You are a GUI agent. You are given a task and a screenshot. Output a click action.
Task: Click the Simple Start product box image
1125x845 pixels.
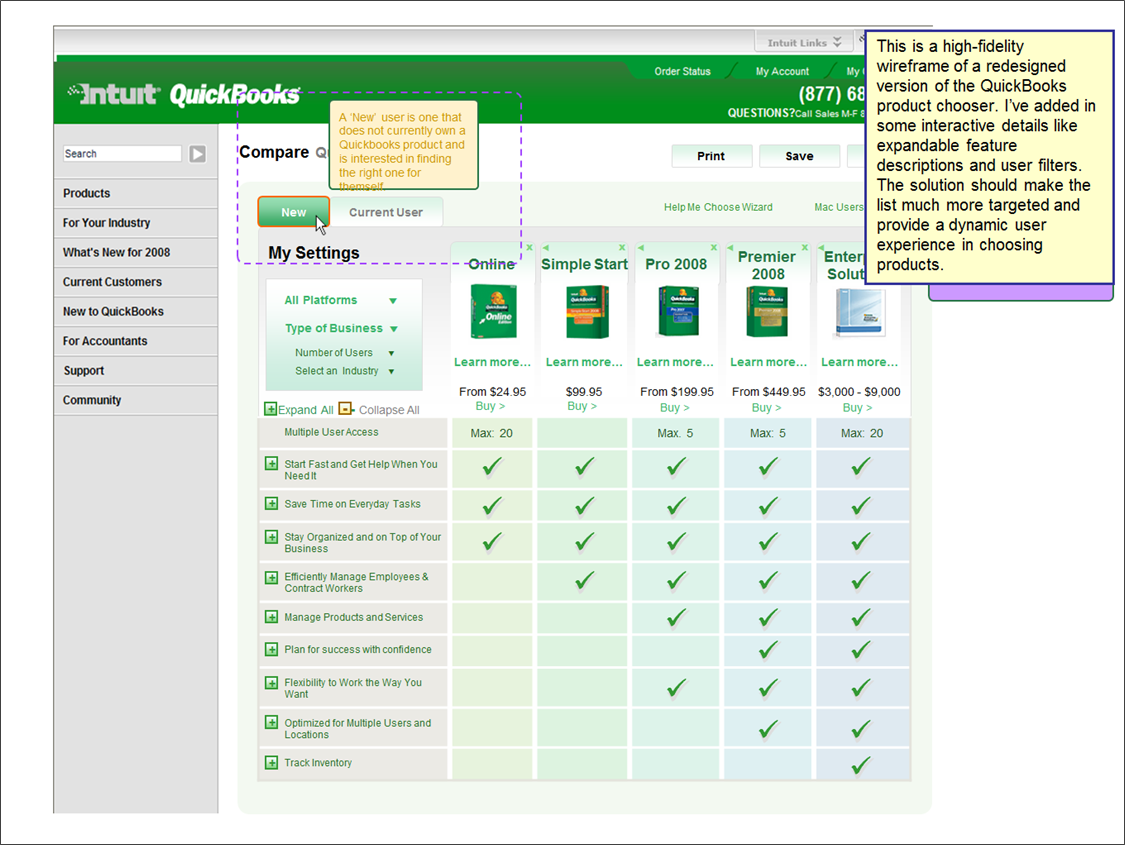click(586, 312)
